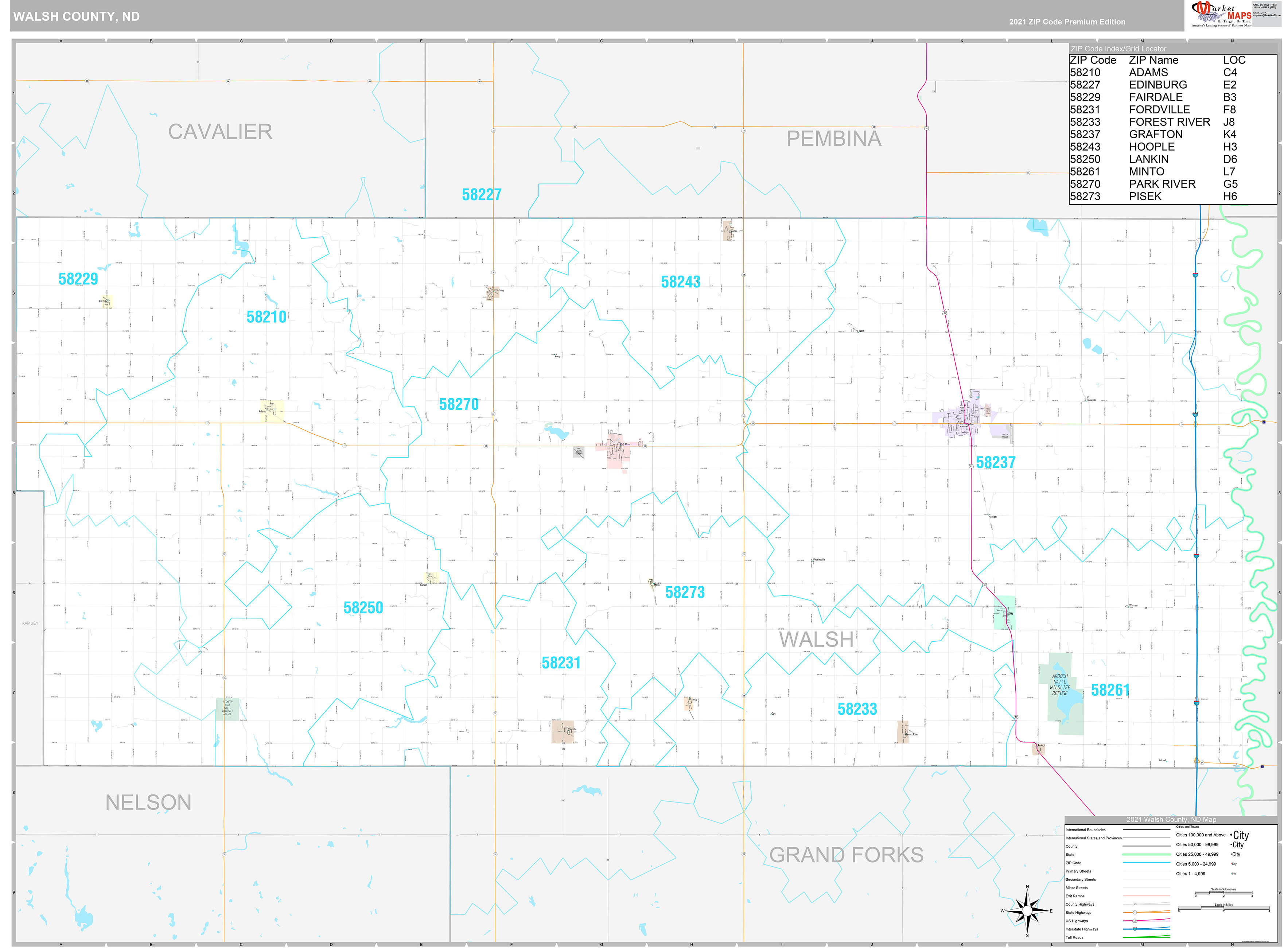Select ZIP code label 58237

click(x=995, y=463)
